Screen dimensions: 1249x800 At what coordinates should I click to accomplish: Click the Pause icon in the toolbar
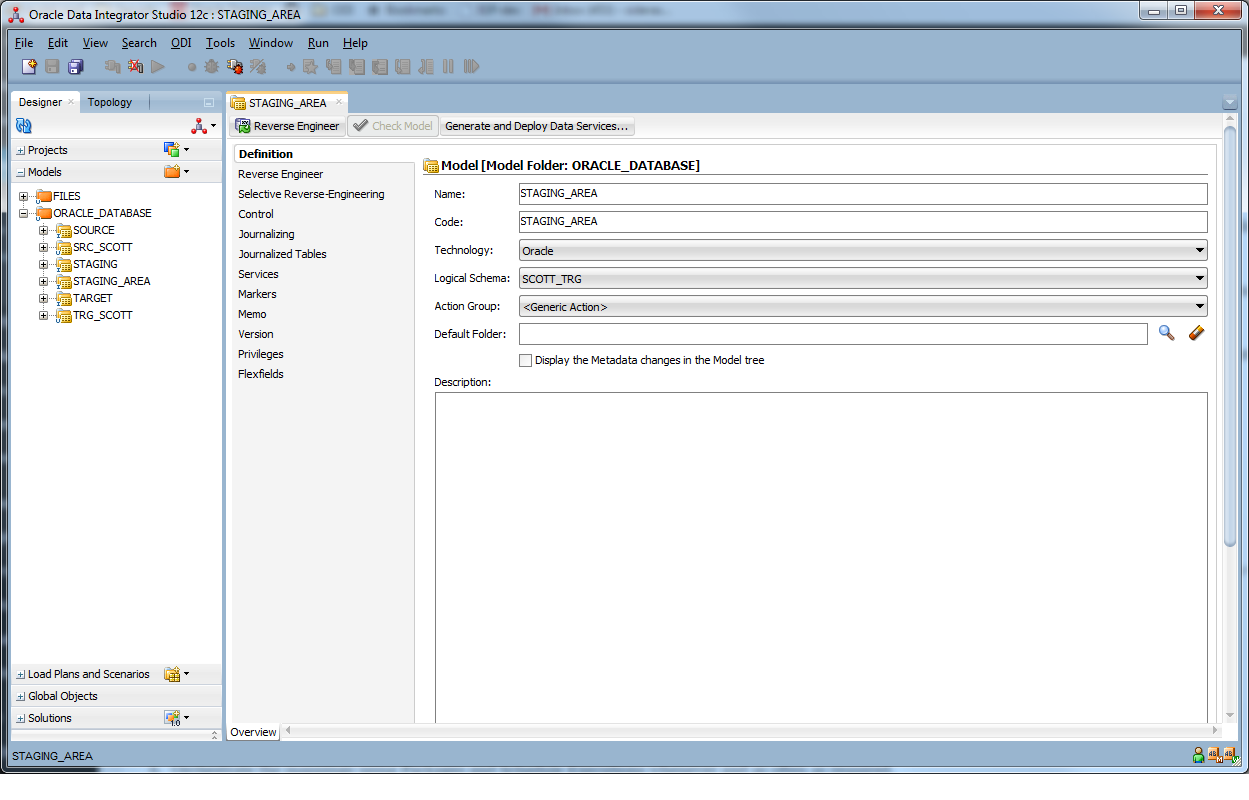(448, 66)
